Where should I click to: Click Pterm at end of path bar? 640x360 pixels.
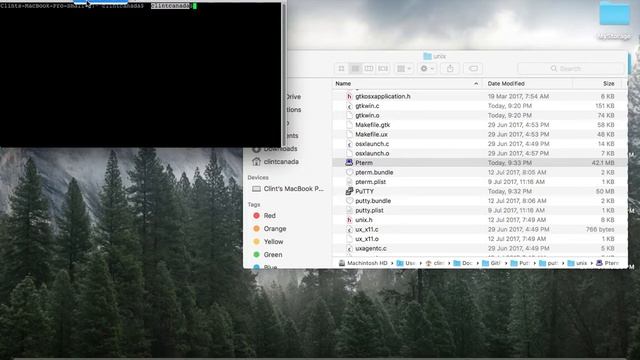607,263
